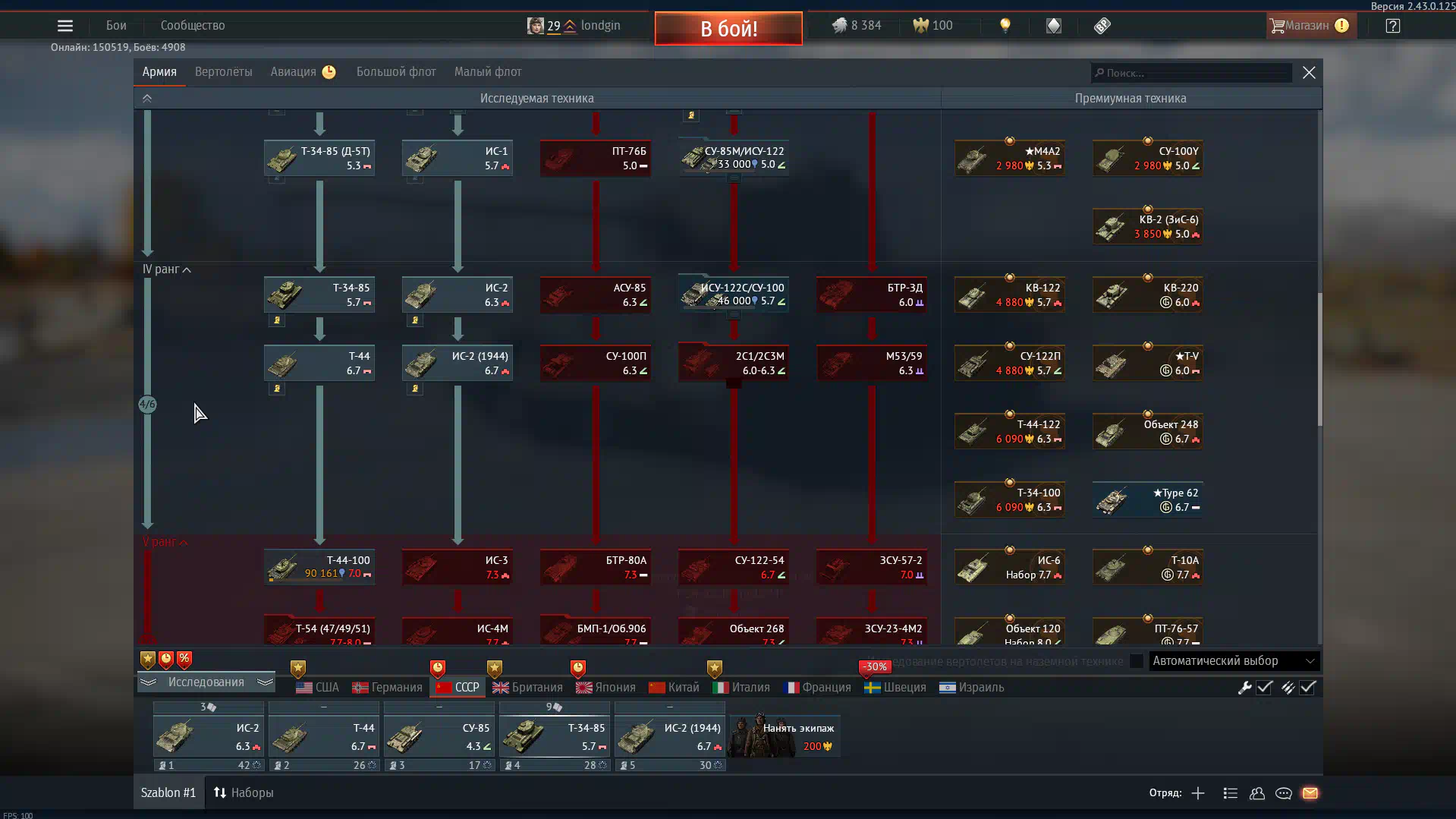Open the help question mark icon
Image resolution: width=1456 pixels, height=819 pixels.
pyautogui.click(x=1393, y=26)
